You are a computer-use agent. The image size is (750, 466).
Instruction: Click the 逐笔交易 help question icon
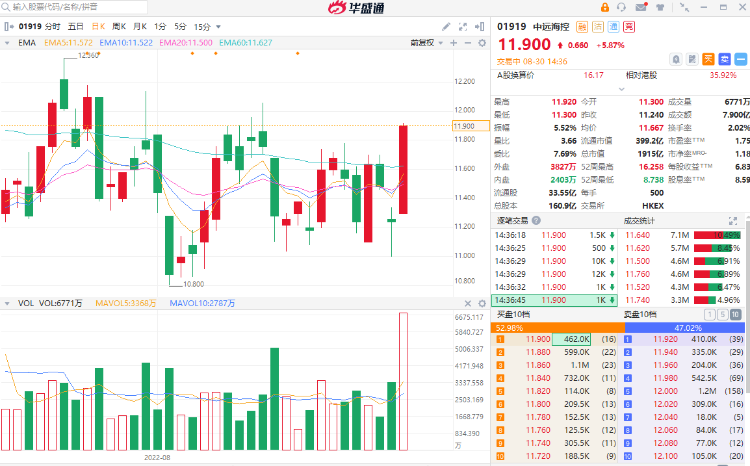click(x=537, y=220)
